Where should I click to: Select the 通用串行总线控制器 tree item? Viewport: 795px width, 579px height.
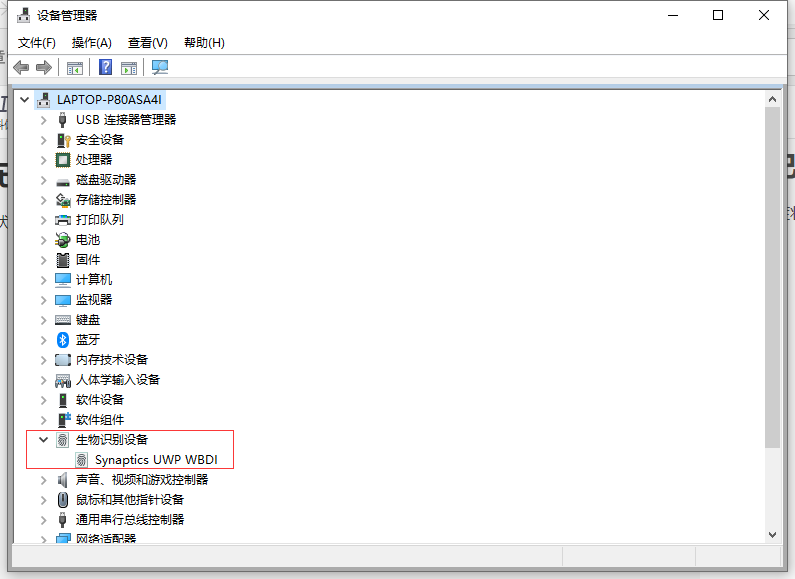tap(130, 520)
